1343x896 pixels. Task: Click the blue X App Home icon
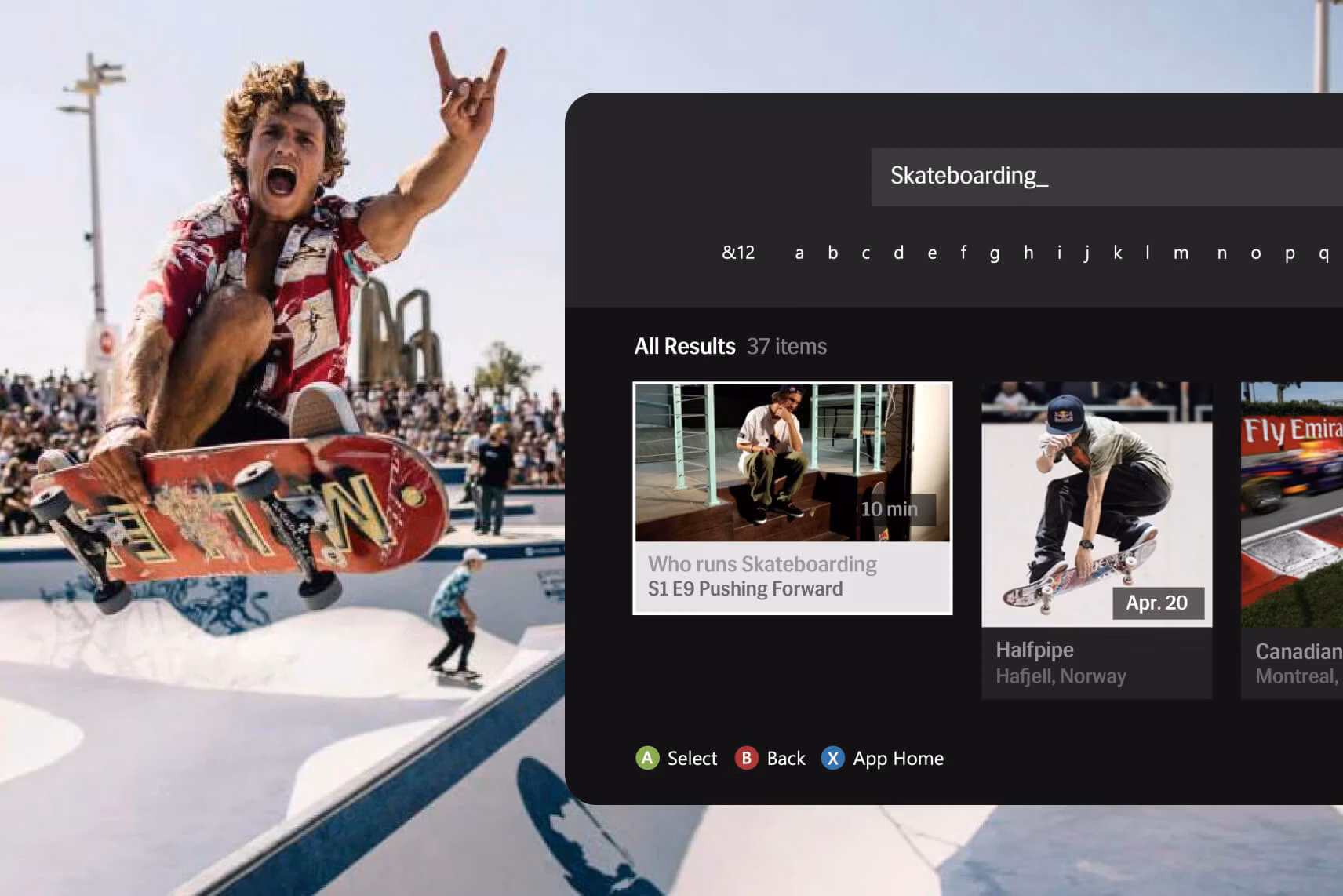(832, 758)
